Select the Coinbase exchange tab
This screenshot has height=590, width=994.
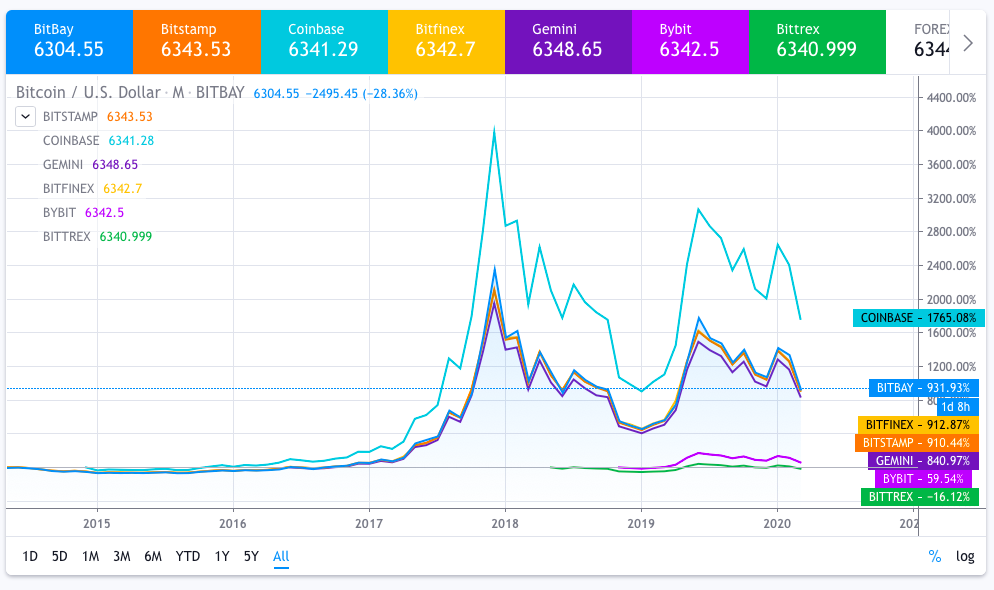click(x=324, y=42)
